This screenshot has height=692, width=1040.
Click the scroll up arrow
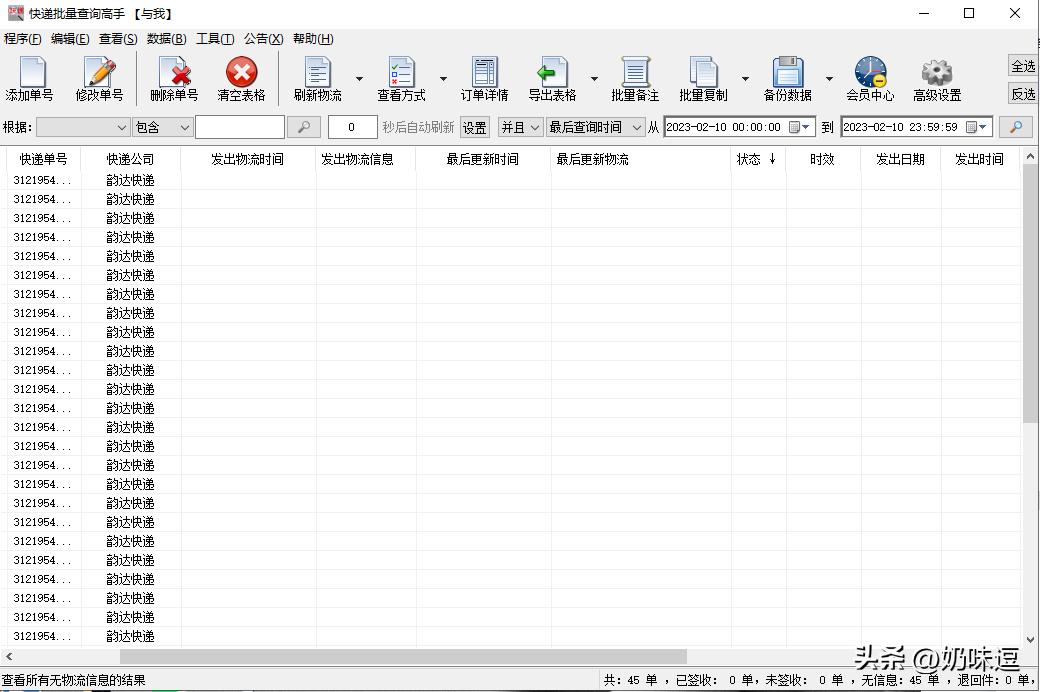pyautogui.click(x=1030, y=157)
